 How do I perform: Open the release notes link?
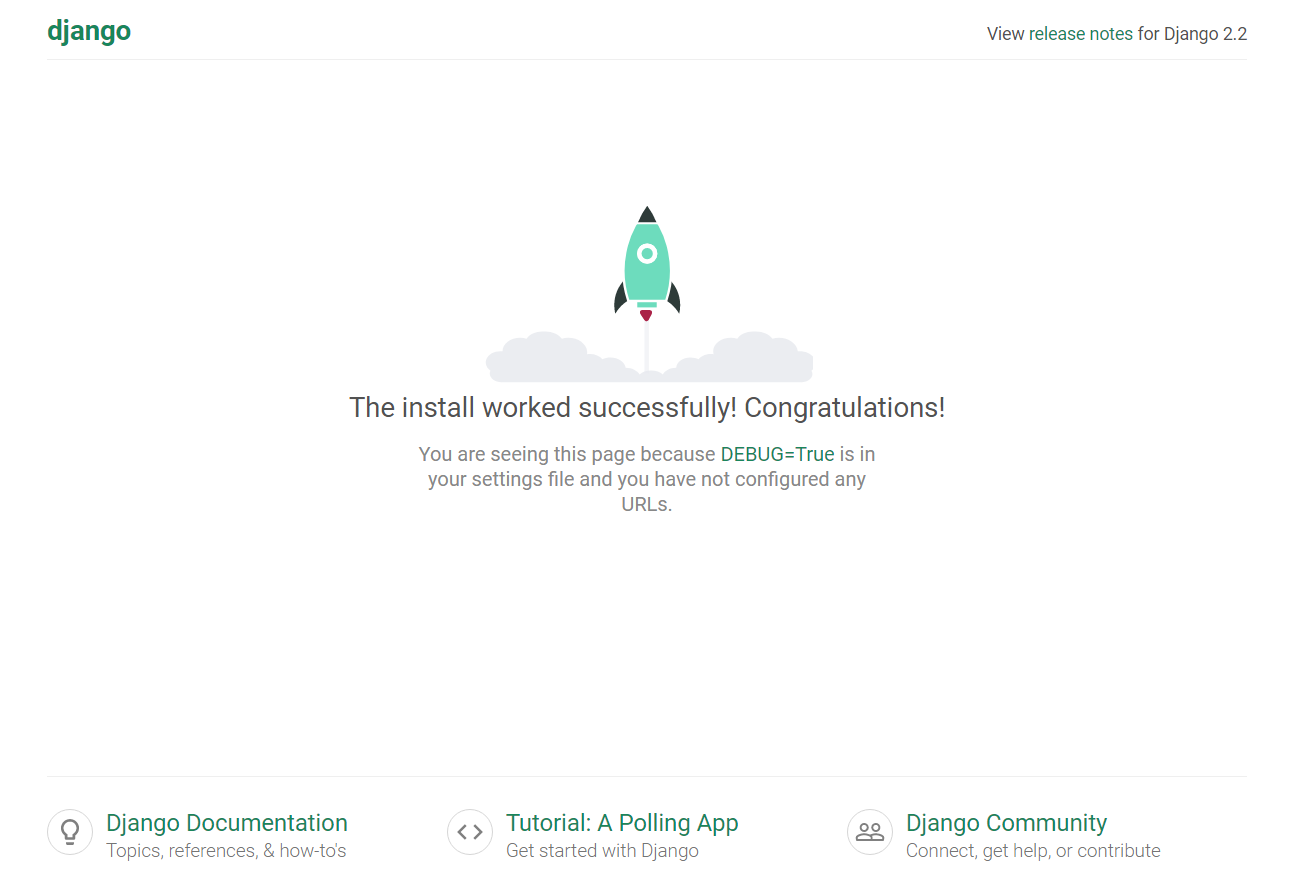point(1080,34)
